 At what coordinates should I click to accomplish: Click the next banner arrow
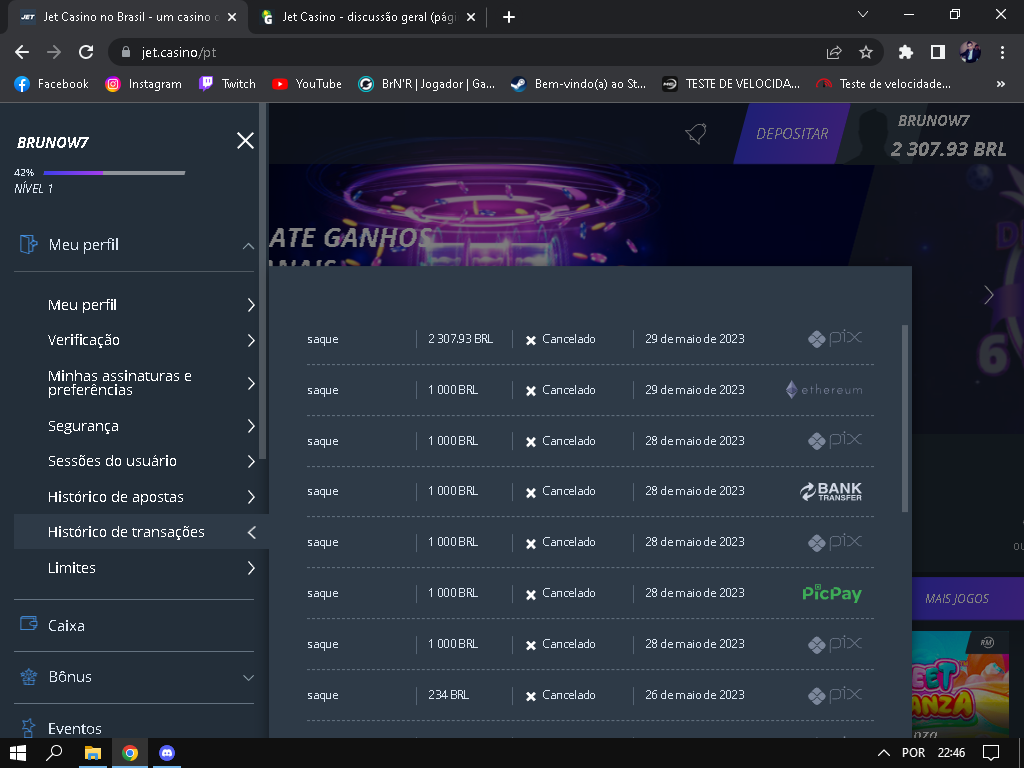pos(988,294)
